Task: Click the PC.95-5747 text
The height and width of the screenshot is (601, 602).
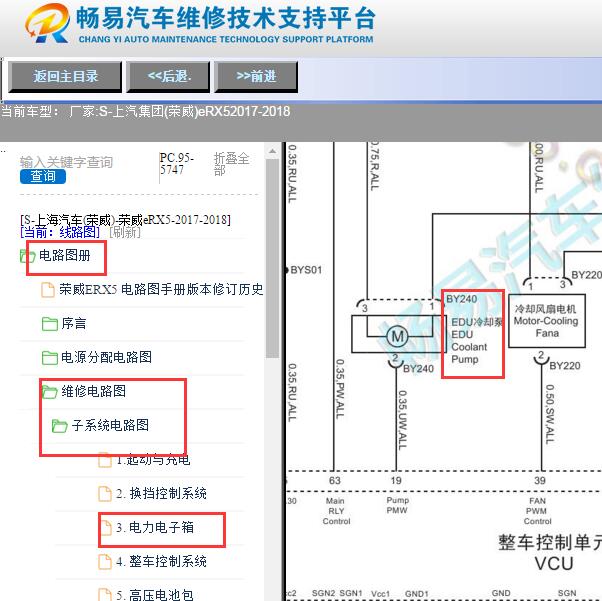Action: click(x=177, y=164)
